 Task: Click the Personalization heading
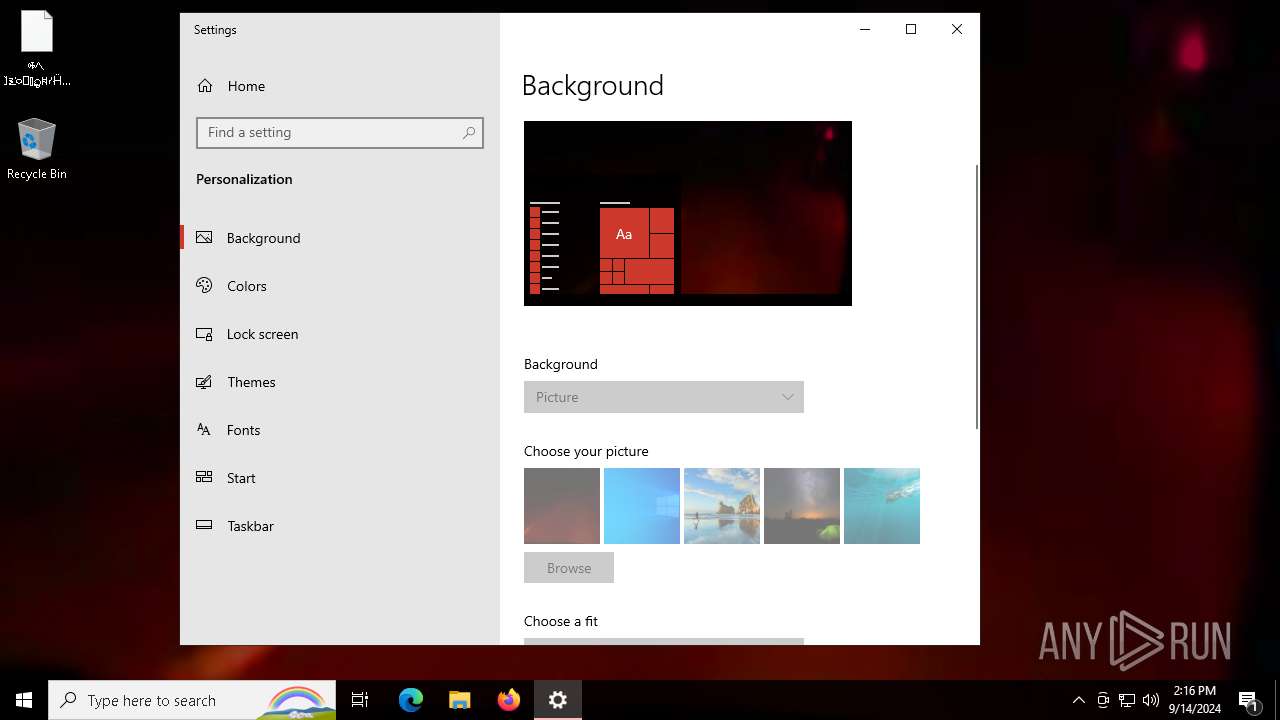[244, 179]
